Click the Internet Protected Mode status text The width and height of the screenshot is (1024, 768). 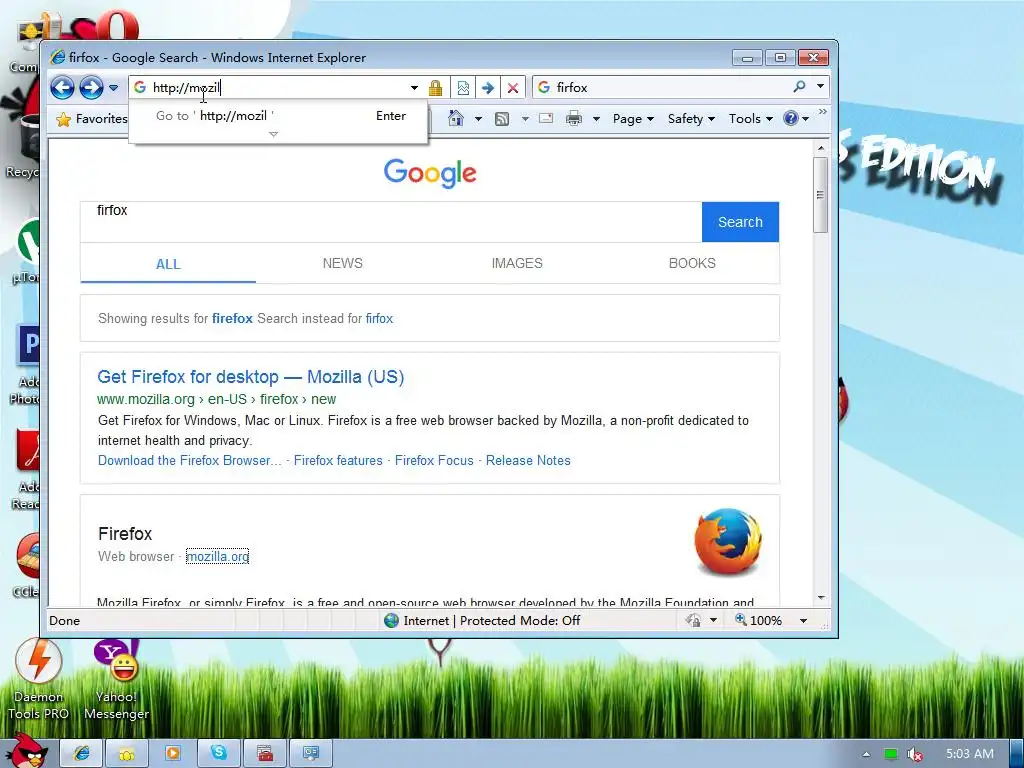point(491,620)
